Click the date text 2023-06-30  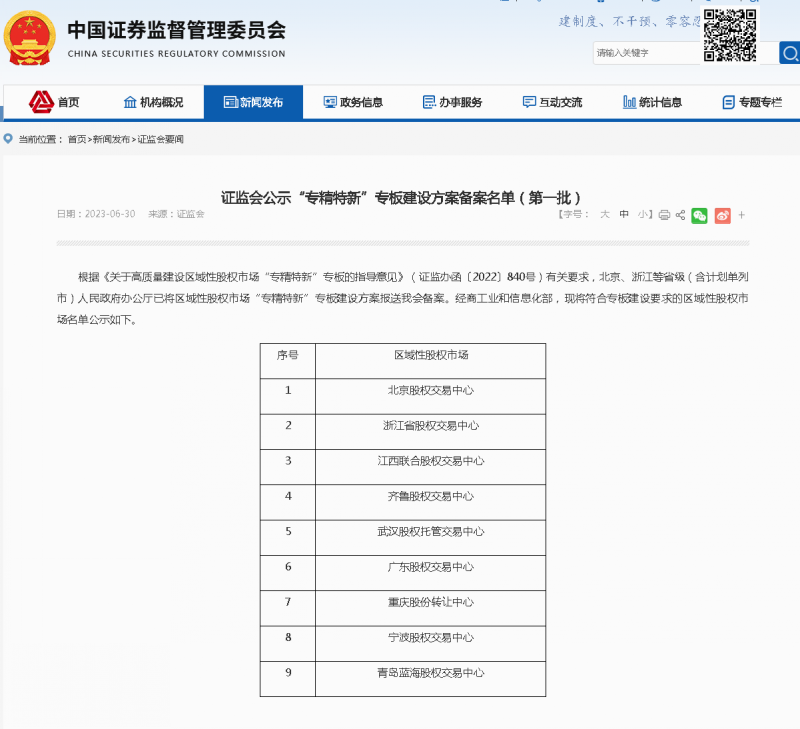pyautogui.click(x=110, y=214)
